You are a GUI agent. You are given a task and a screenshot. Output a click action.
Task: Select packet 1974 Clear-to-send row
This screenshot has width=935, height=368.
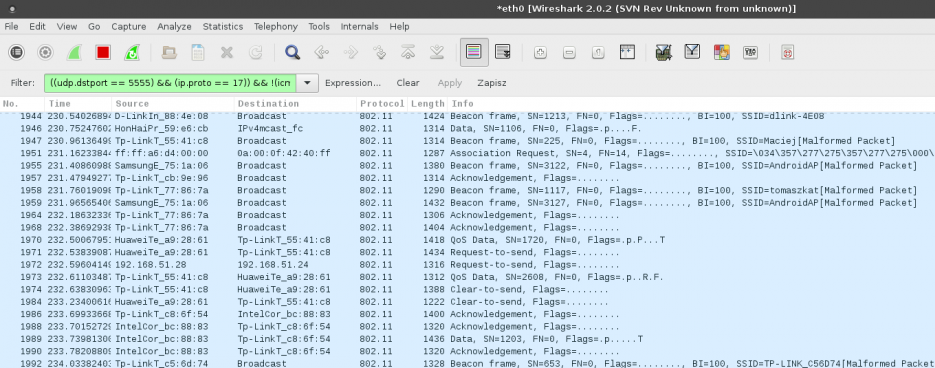468,289
